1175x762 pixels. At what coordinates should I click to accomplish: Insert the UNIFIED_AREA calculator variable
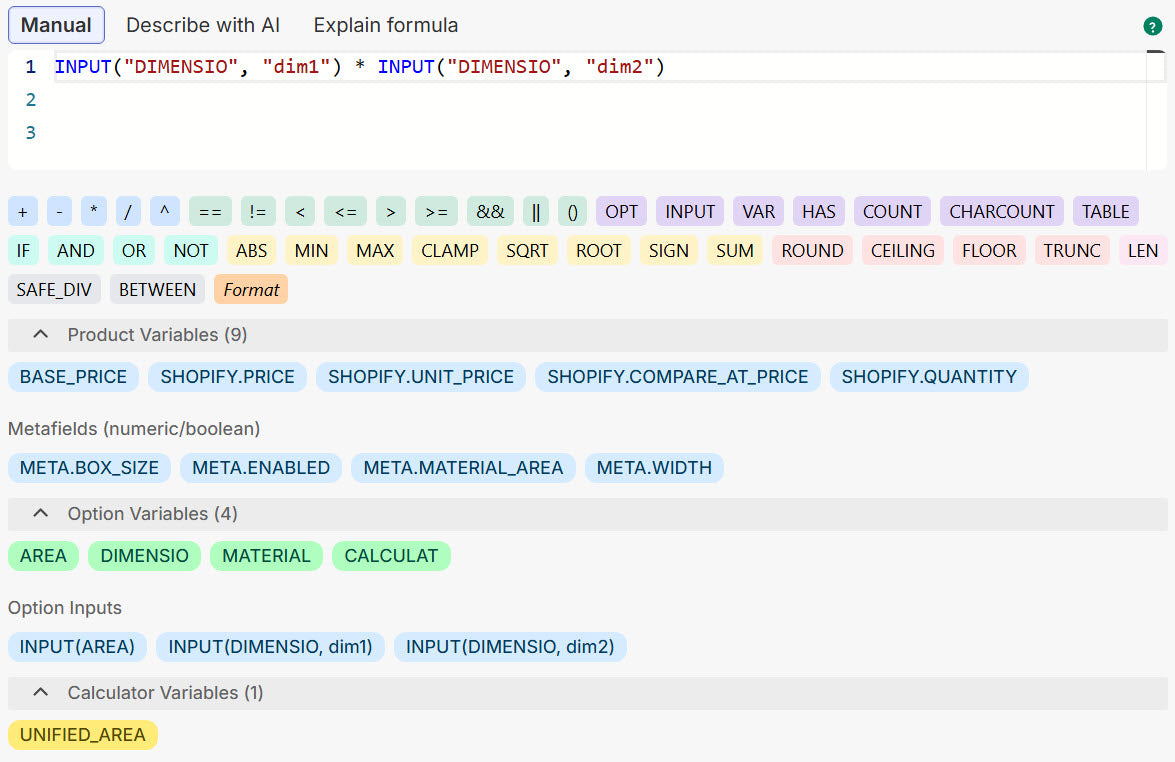point(82,735)
